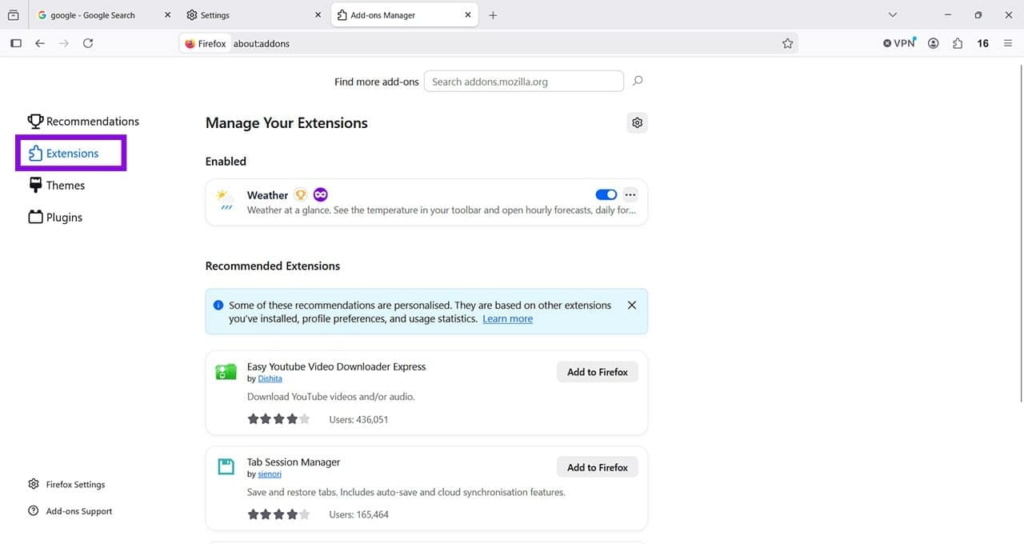
Task: Close the Add-ons Manager tab
Action: [x=468, y=15]
